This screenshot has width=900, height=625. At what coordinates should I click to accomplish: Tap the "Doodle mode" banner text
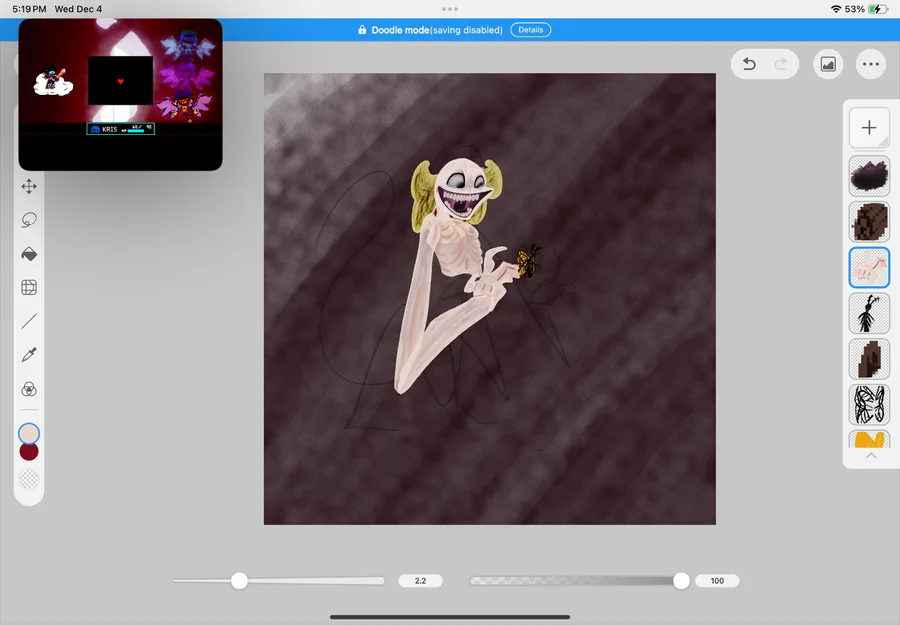tap(400, 30)
